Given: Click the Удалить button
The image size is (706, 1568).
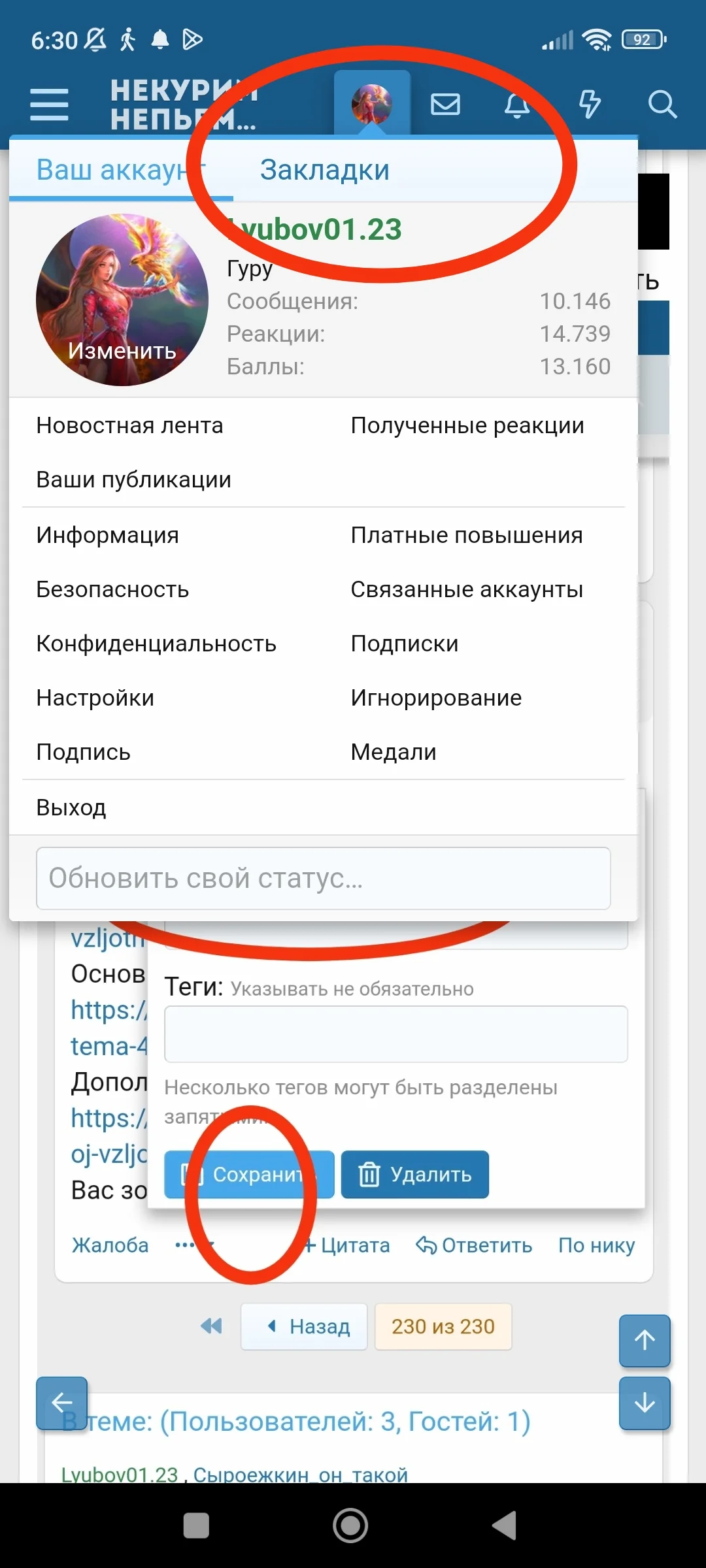Looking at the screenshot, I should (415, 1174).
